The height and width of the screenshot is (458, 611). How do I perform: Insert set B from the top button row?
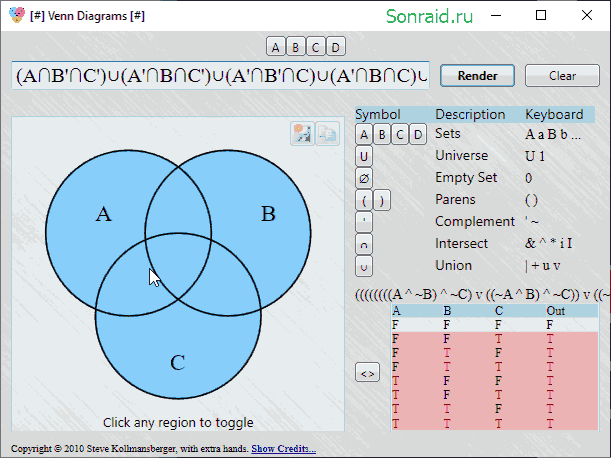[x=295, y=47]
